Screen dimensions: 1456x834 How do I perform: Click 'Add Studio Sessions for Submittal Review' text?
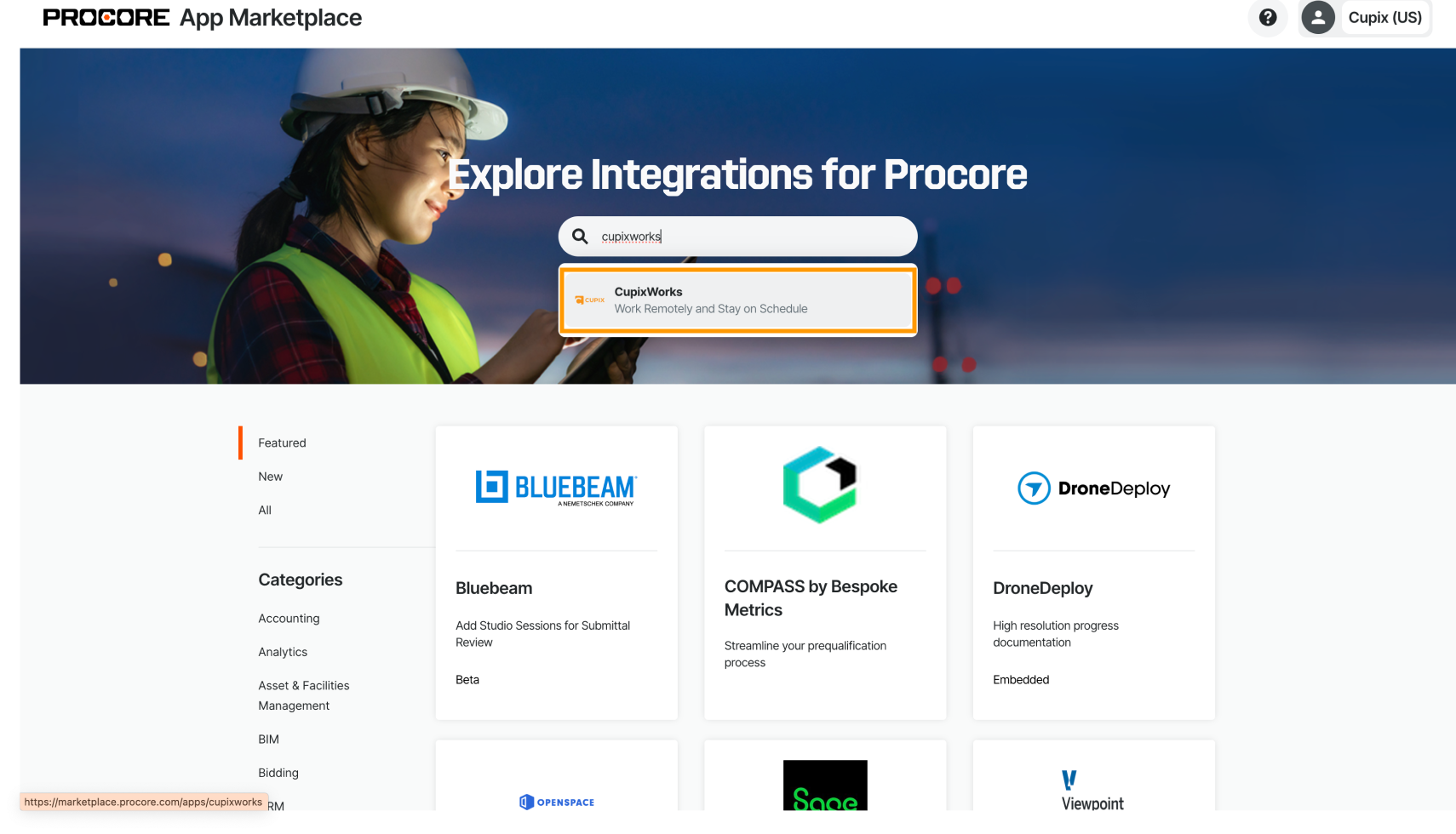pos(543,634)
